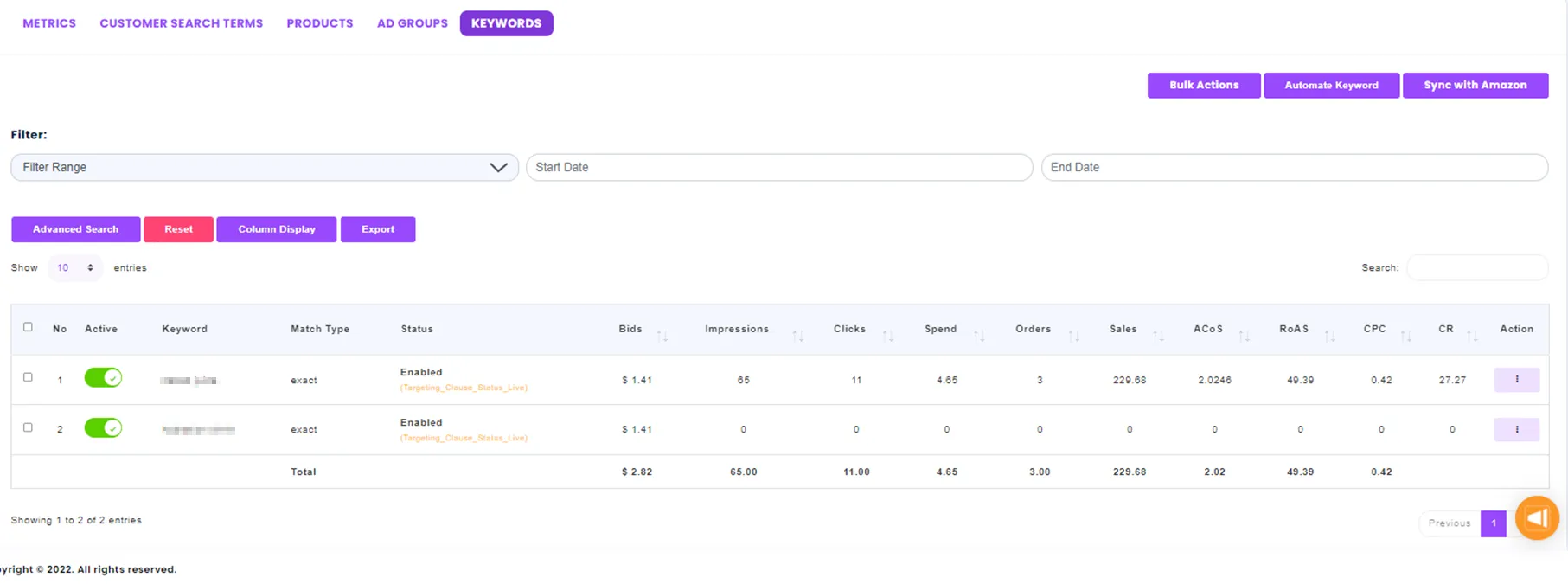Click the 27.27 CR value
This screenshot has height=584, width=1568.
(1452, 380)
